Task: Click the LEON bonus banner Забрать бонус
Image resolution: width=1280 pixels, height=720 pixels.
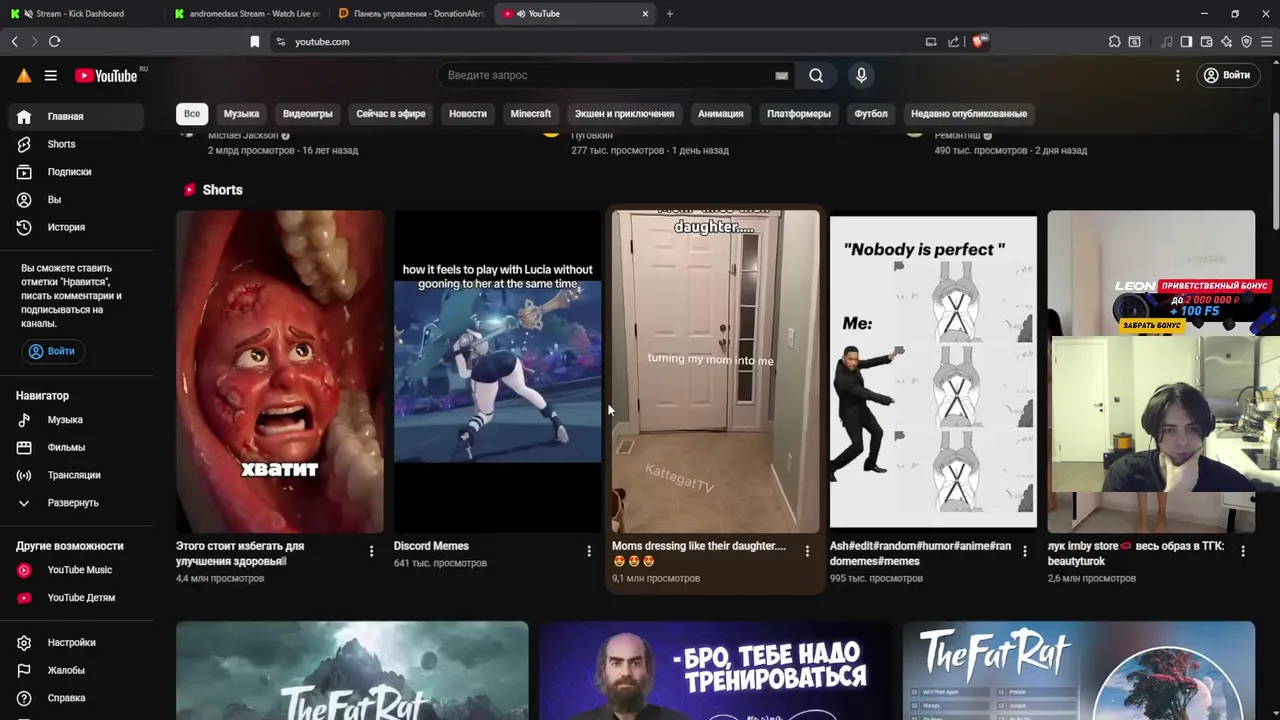Action: point(1152,325)
